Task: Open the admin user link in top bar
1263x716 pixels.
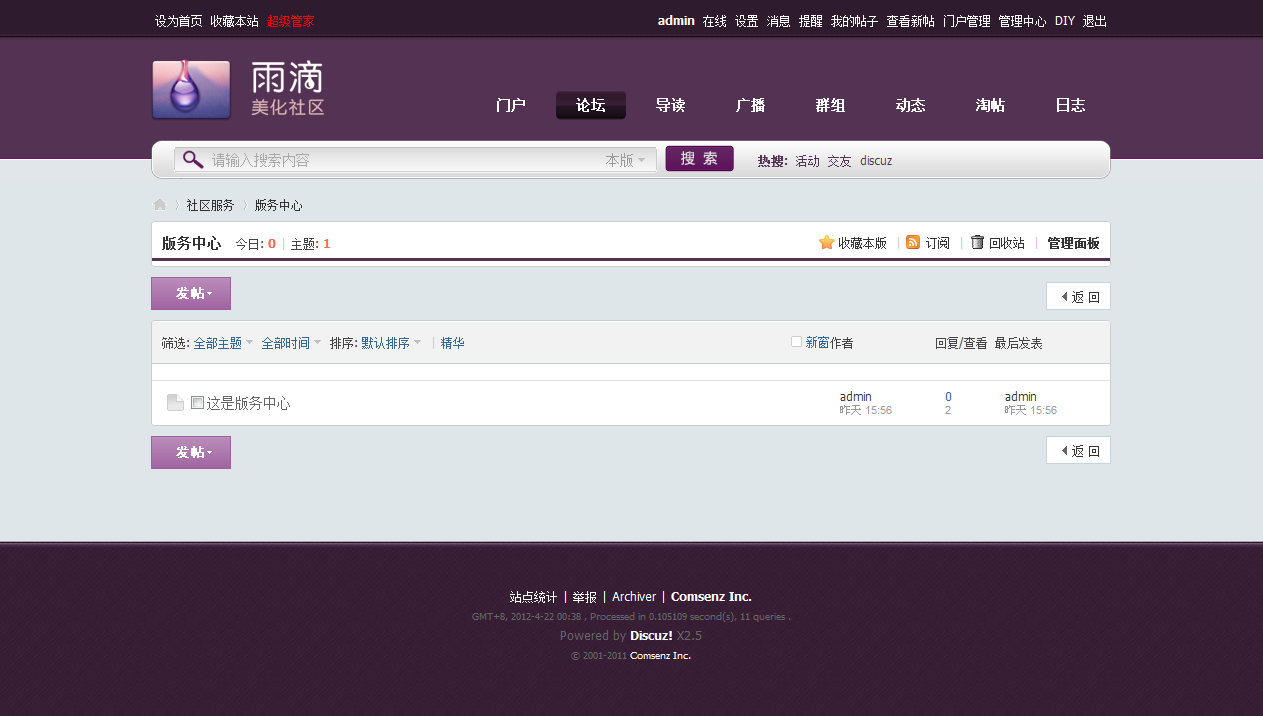Action: pyautogui.click(x=676, y=21)
